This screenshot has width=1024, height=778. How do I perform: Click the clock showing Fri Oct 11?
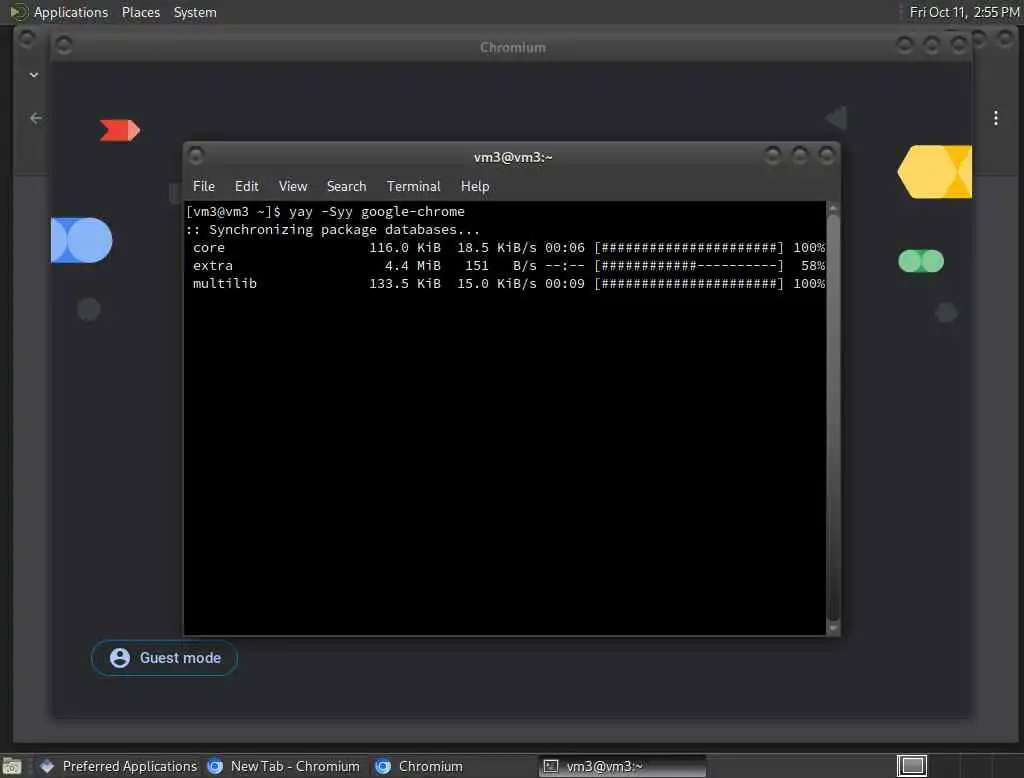(x=964, y=12)
